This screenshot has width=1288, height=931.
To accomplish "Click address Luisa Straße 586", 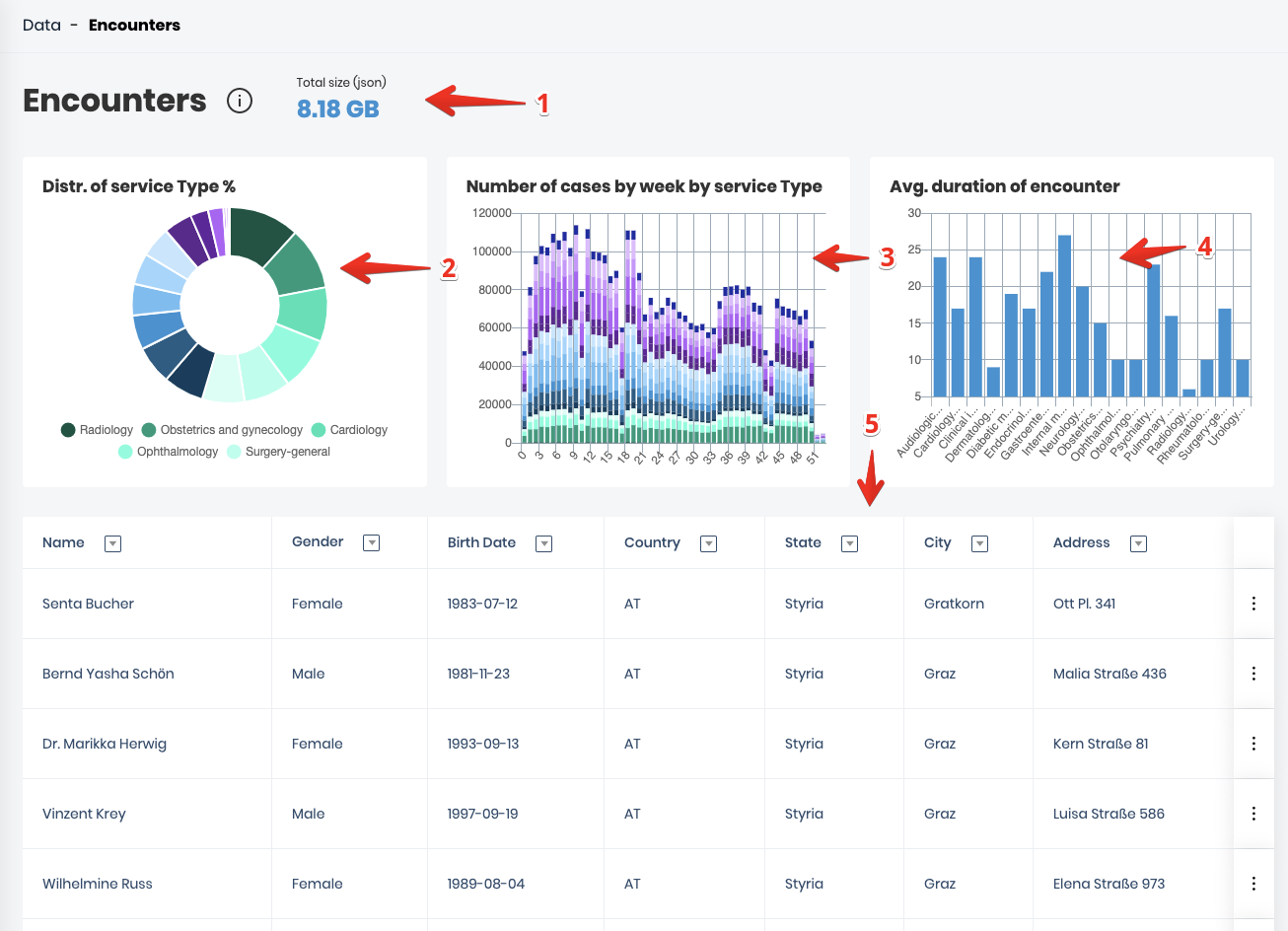I will click(1109, 814).
